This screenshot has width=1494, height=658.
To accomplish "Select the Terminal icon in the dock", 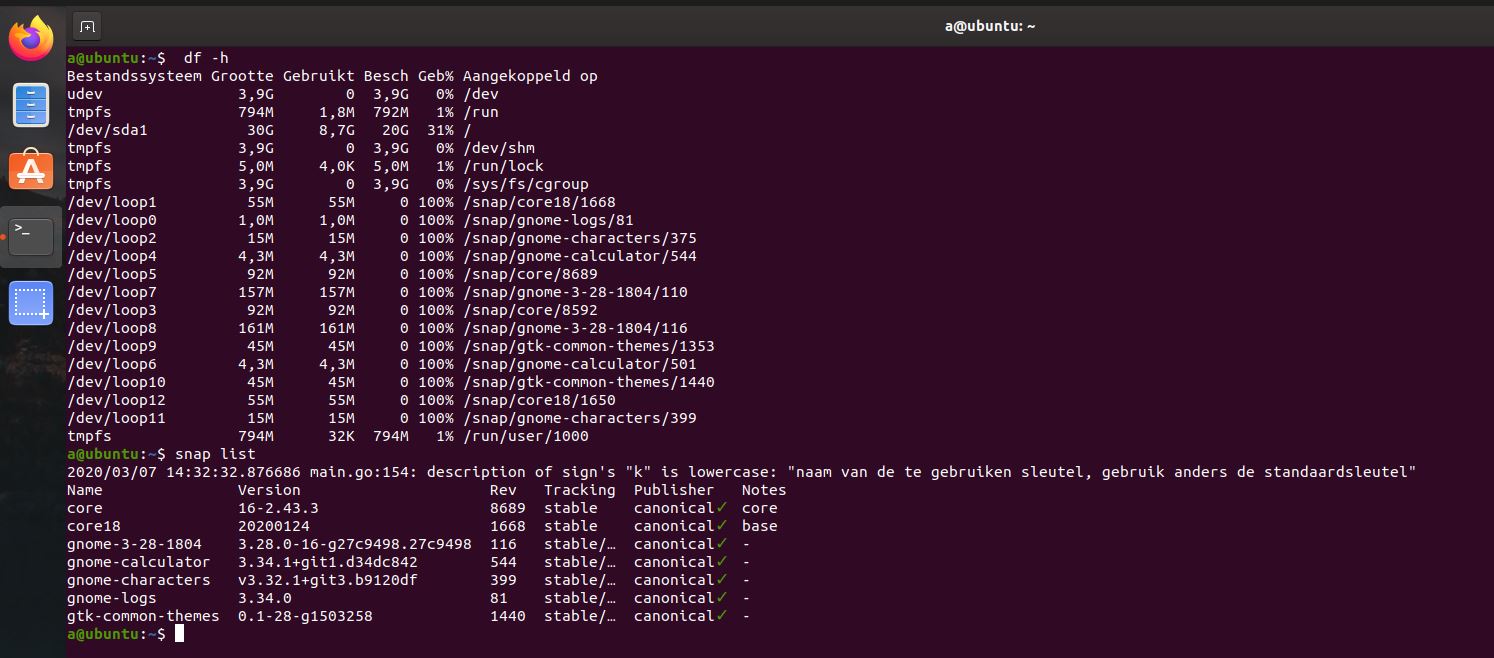I will [31, 237].
